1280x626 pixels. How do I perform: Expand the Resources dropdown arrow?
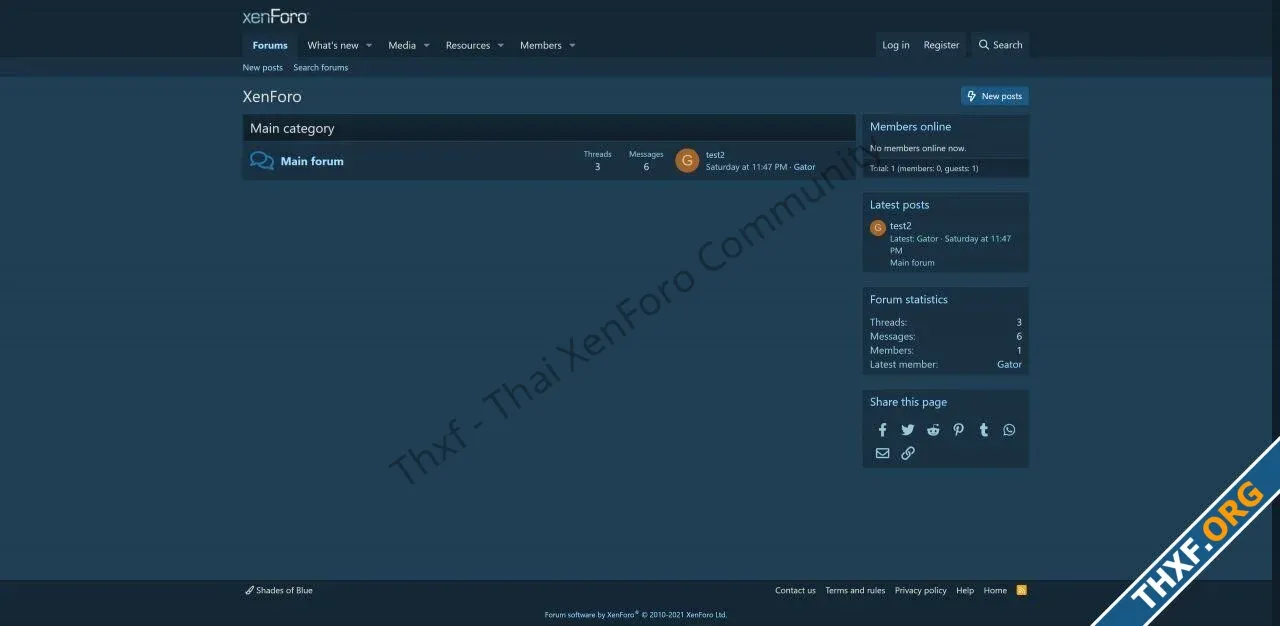500,45
